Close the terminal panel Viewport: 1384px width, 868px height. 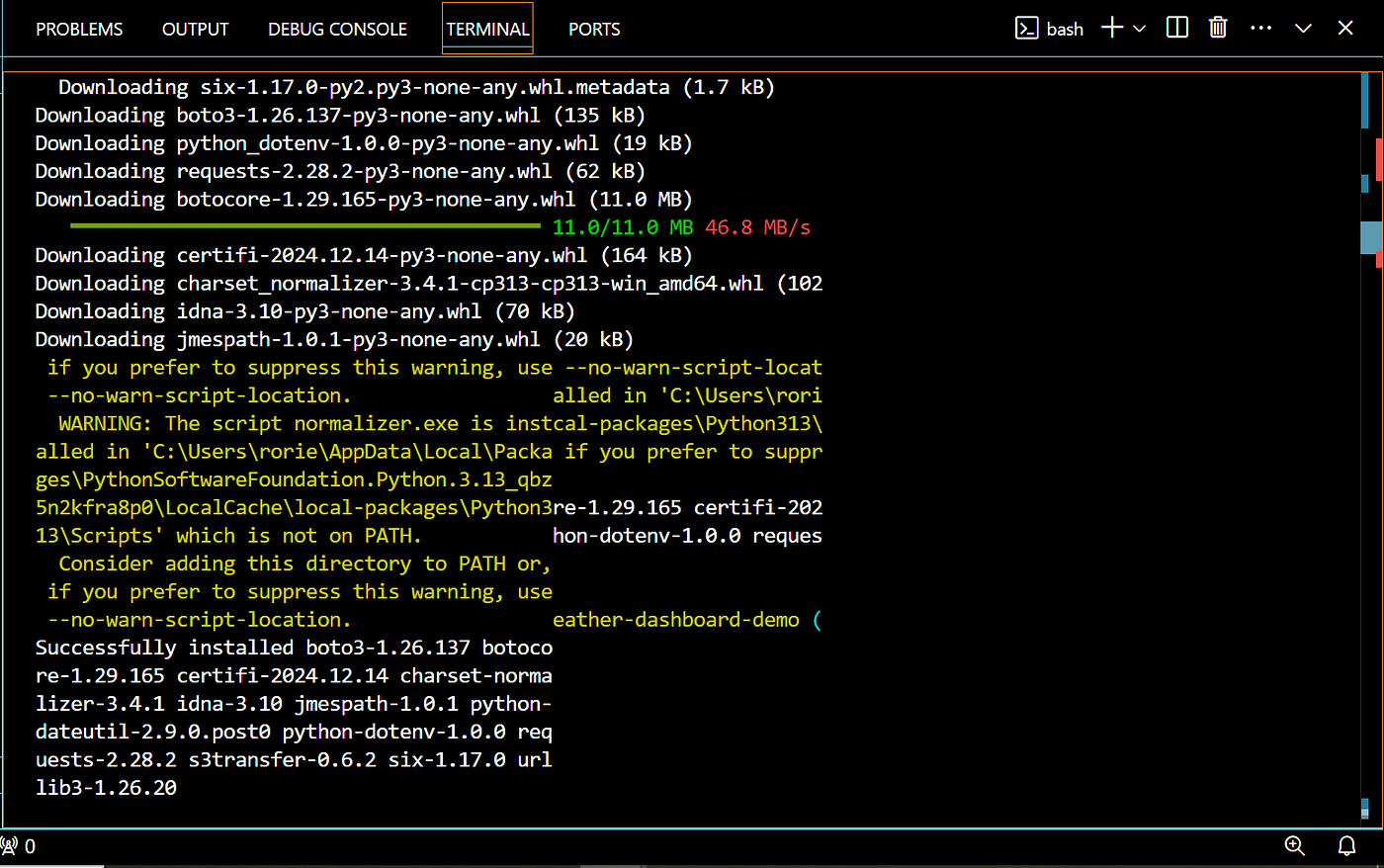click(x=1345, y=29)
